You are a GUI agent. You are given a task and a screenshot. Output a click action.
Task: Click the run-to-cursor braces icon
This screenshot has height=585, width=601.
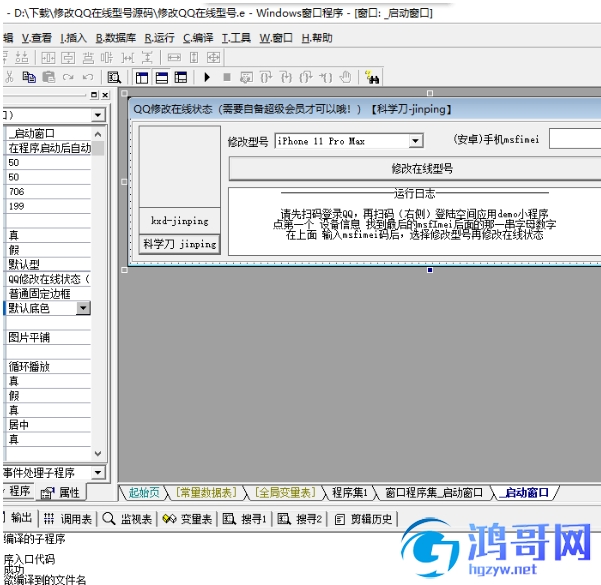(325, 77)
